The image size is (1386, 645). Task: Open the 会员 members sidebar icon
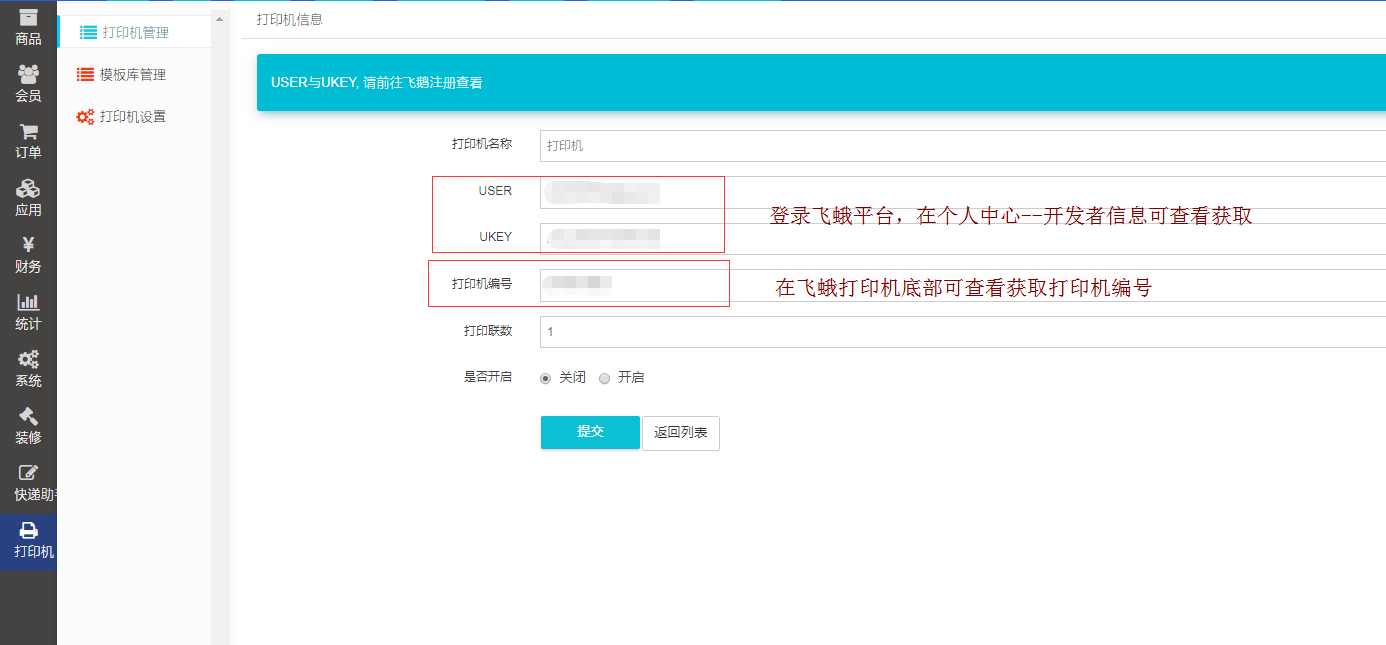click(x=28, y=74)
